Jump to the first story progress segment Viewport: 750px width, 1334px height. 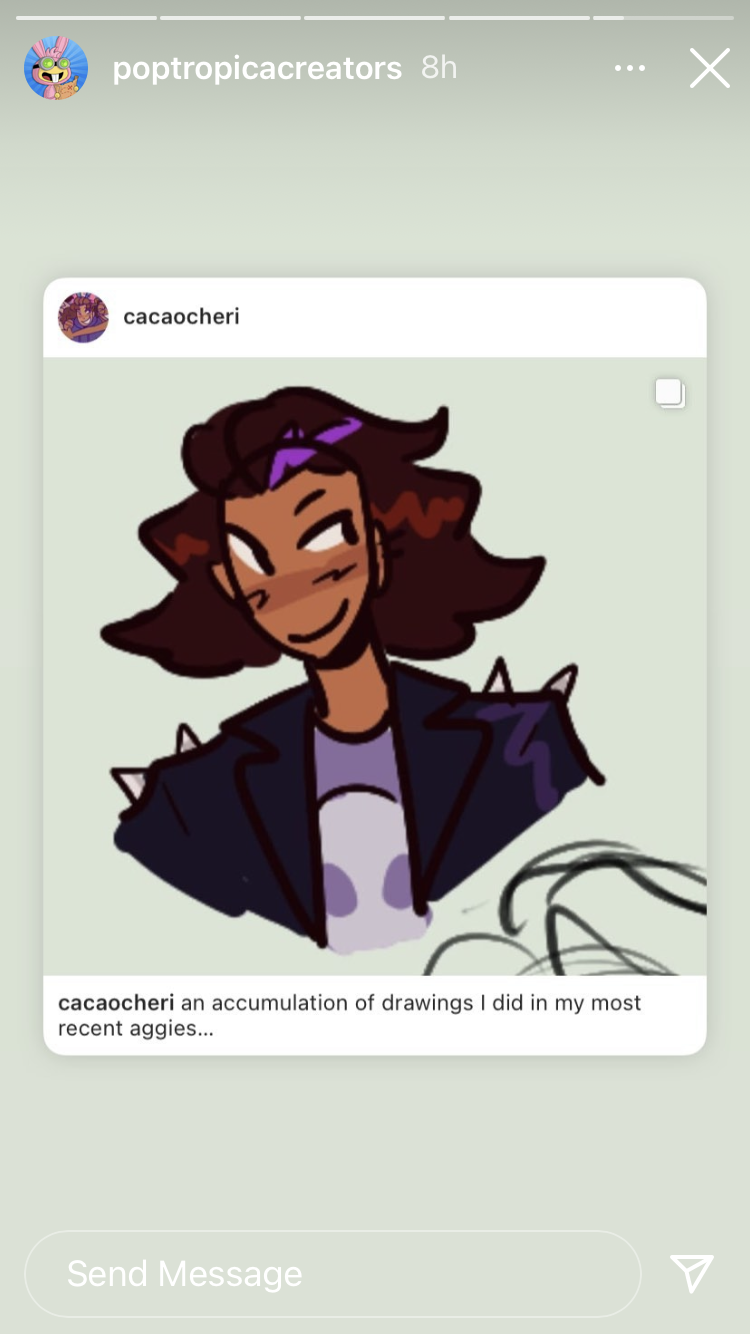(86, 17)
